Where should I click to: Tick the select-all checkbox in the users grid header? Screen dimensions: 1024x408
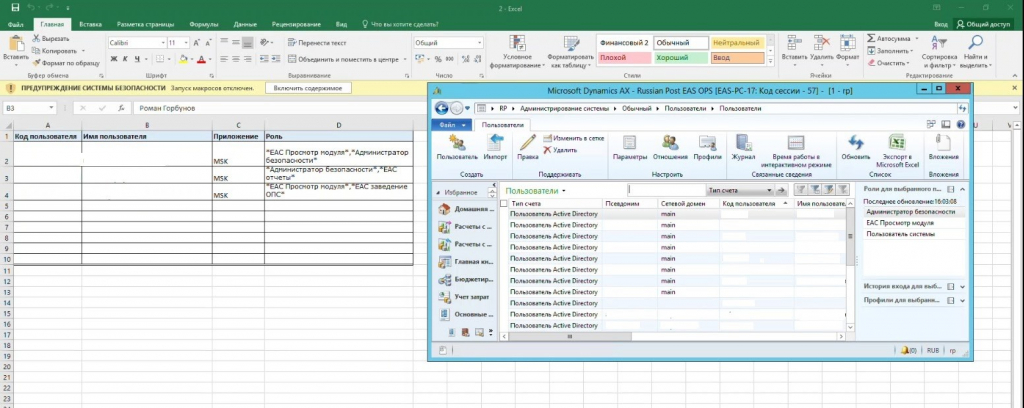pyautogui.click(x=504, y=204)
